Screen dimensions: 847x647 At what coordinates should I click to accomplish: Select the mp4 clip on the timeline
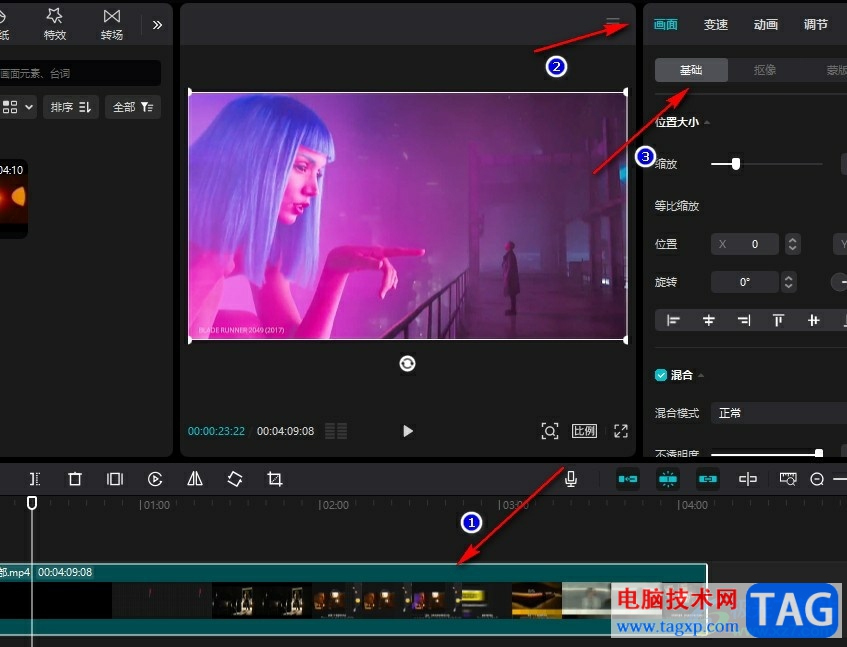point(353,599)
